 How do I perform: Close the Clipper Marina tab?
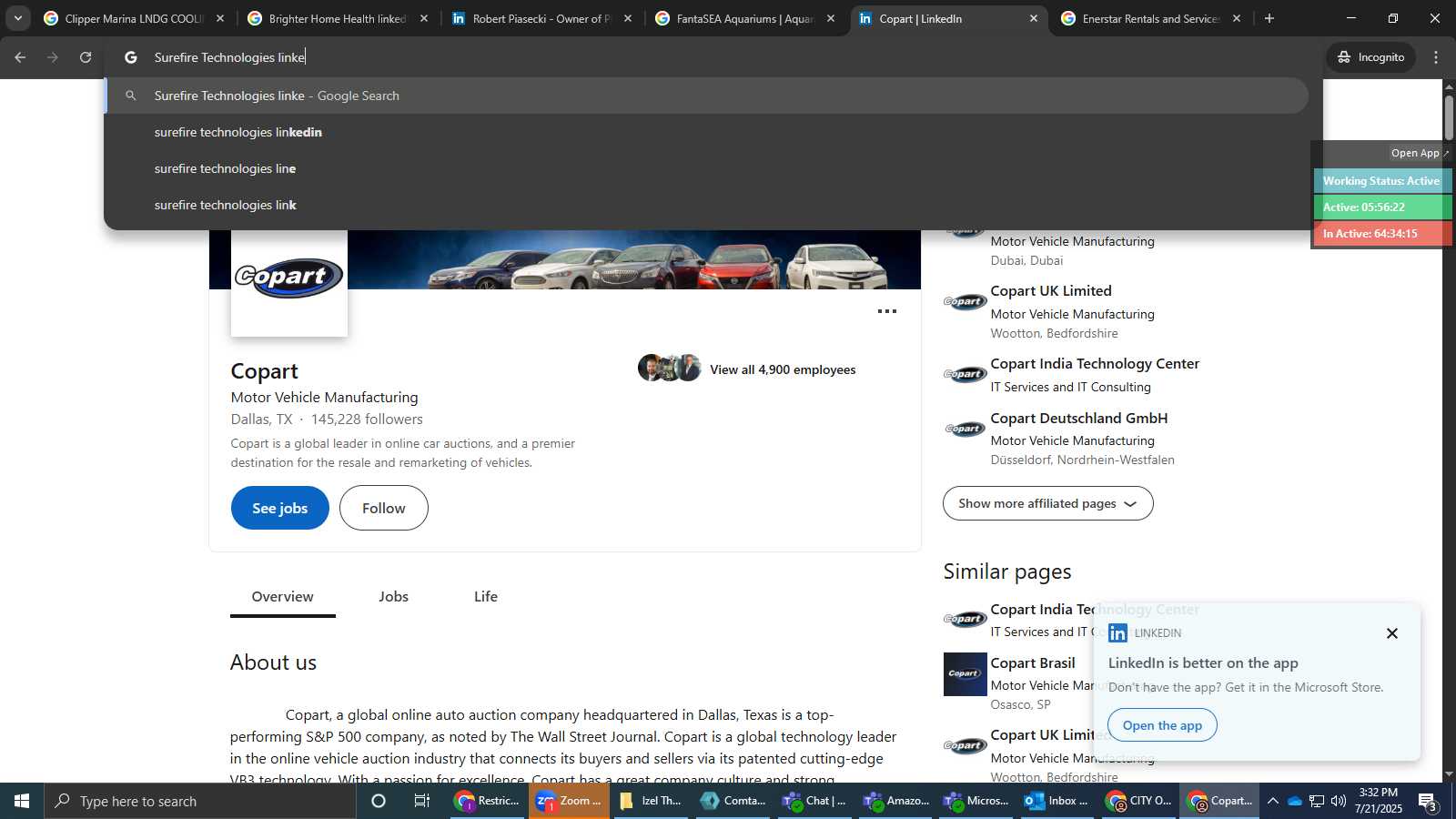point(220,18)
